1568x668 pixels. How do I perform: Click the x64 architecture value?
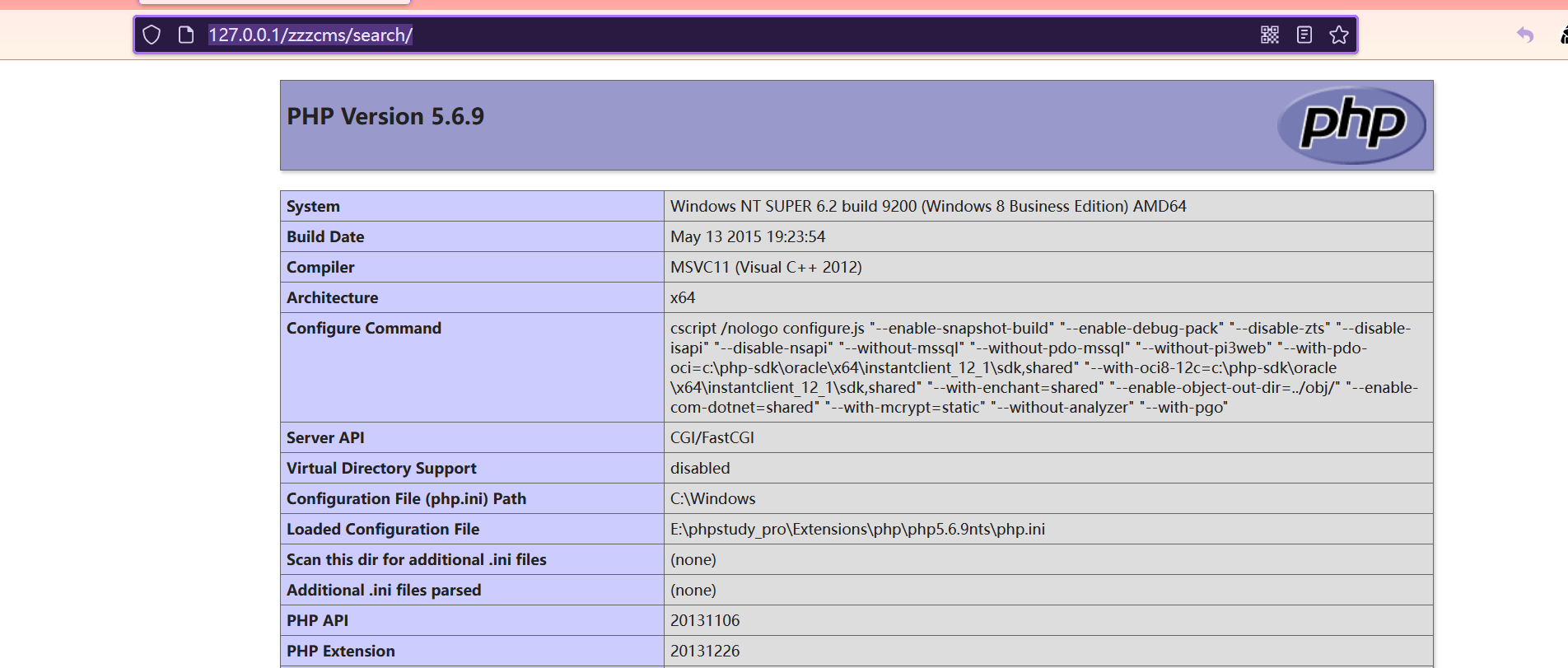pos(683,297)
